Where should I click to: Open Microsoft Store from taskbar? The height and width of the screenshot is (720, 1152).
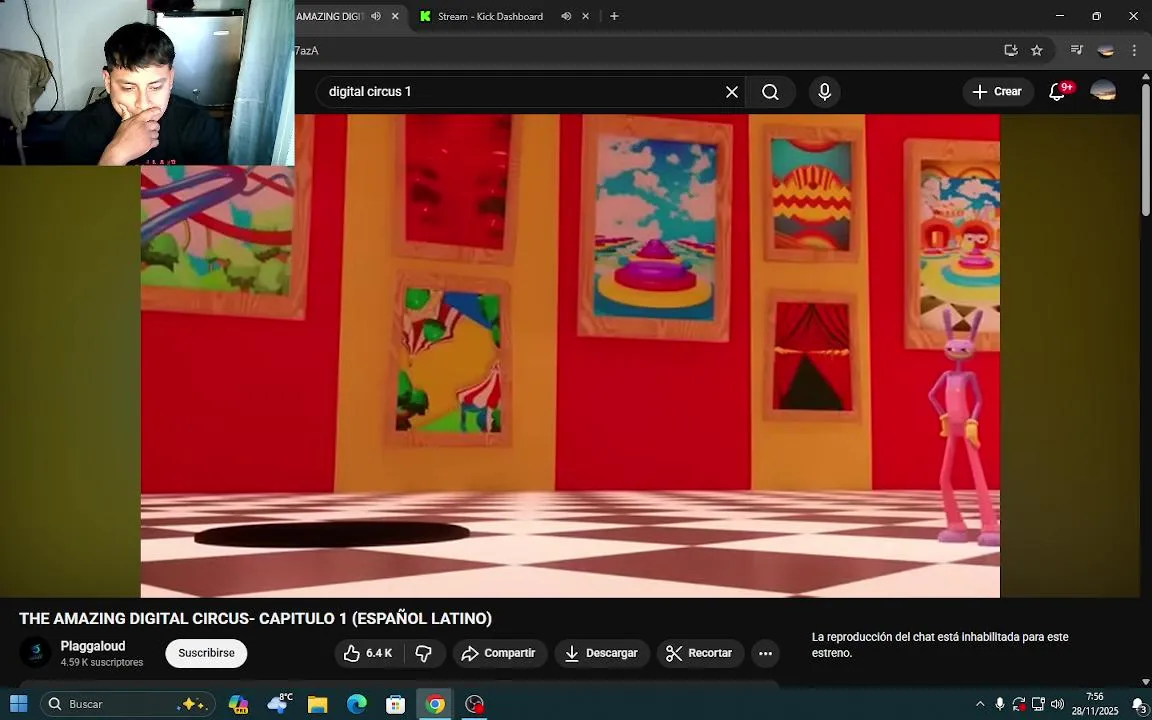coord(395,705)
